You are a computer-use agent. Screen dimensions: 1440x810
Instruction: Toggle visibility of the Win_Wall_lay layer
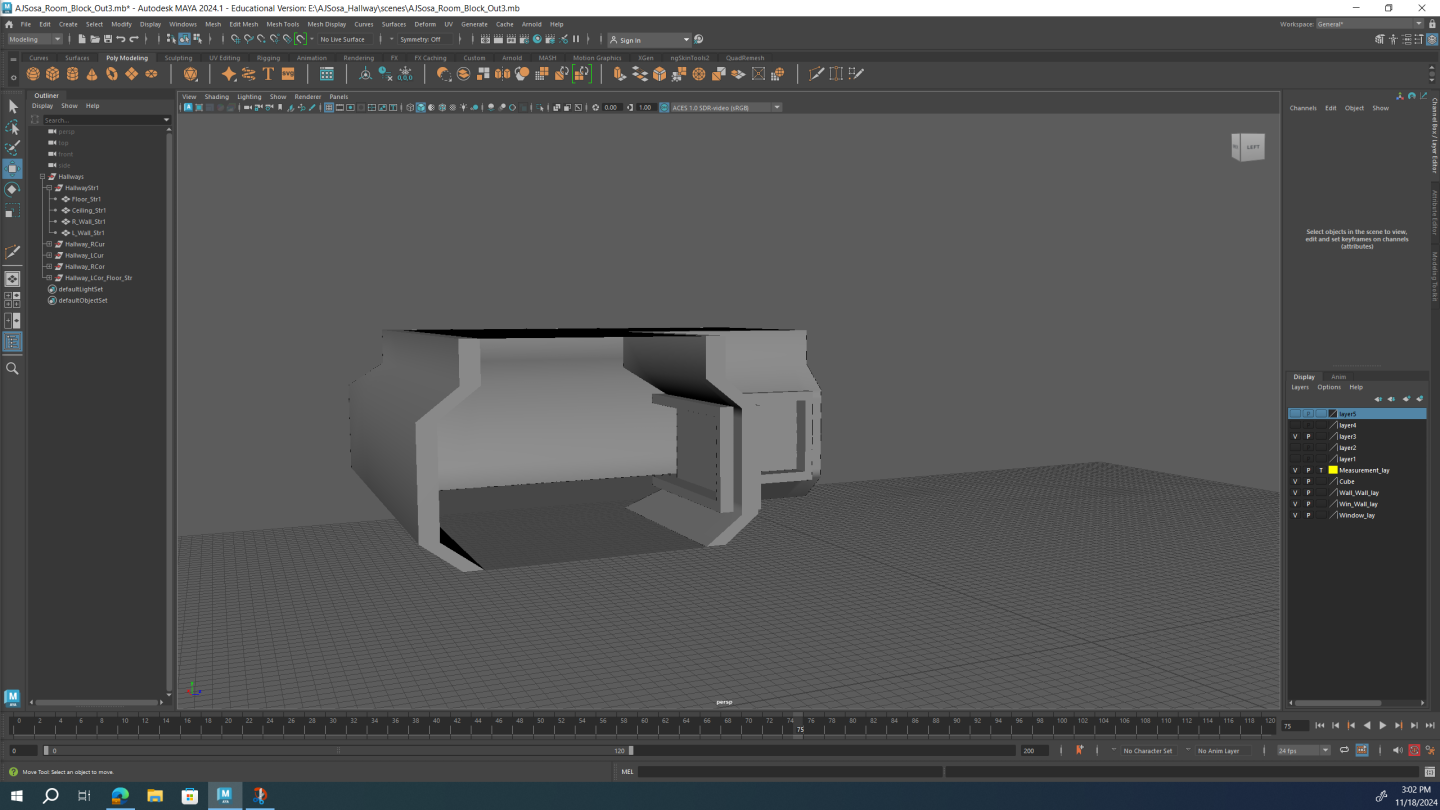(x=1295, y=504)
